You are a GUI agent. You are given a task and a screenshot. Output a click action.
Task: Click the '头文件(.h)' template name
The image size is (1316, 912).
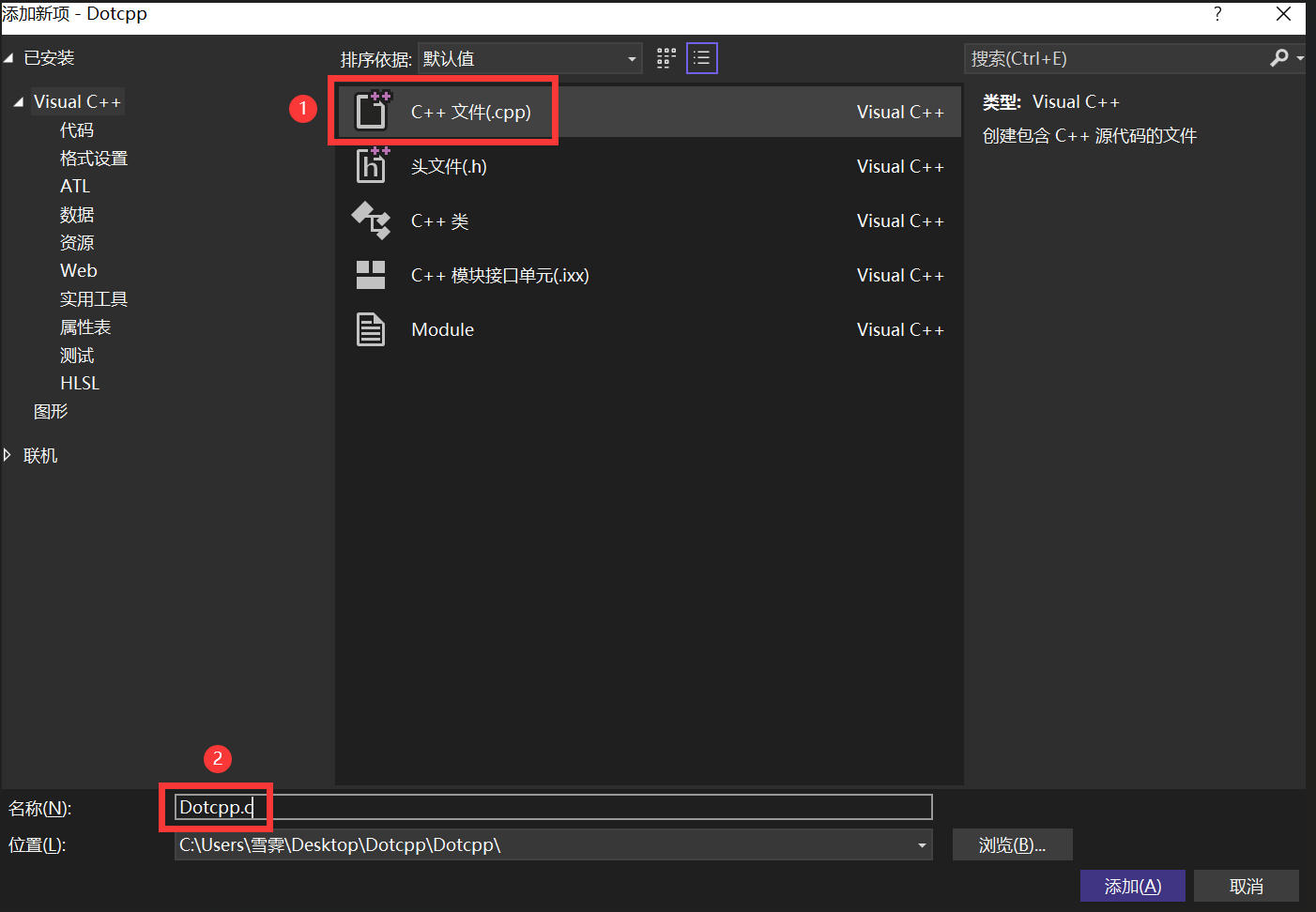click(x=449, y=166)
